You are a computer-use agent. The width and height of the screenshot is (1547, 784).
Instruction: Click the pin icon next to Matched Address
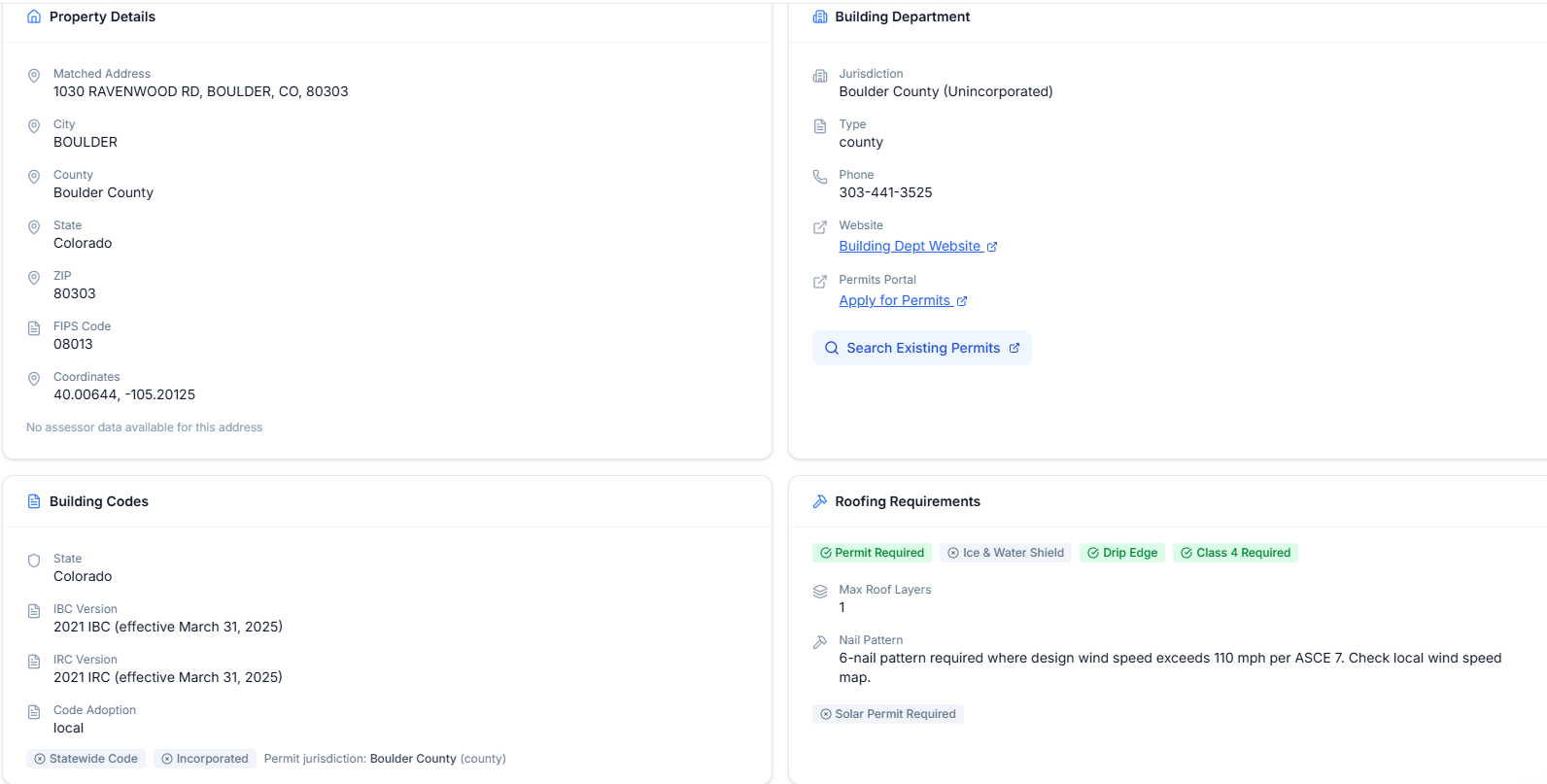click(x=34, y=76)
